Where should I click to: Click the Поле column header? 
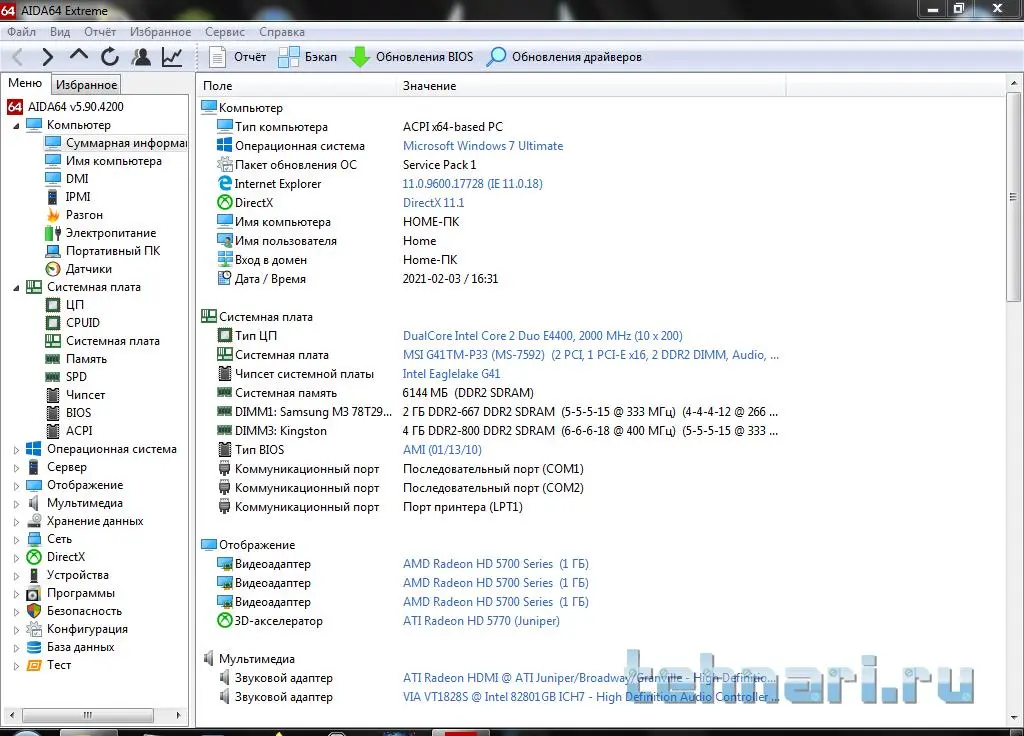coord(296,86)
